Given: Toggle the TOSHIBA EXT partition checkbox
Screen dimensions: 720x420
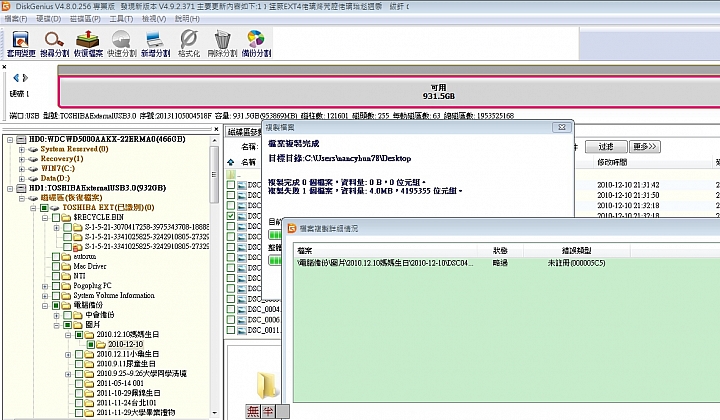Looking at the screenshot, I should coord(44,207).
